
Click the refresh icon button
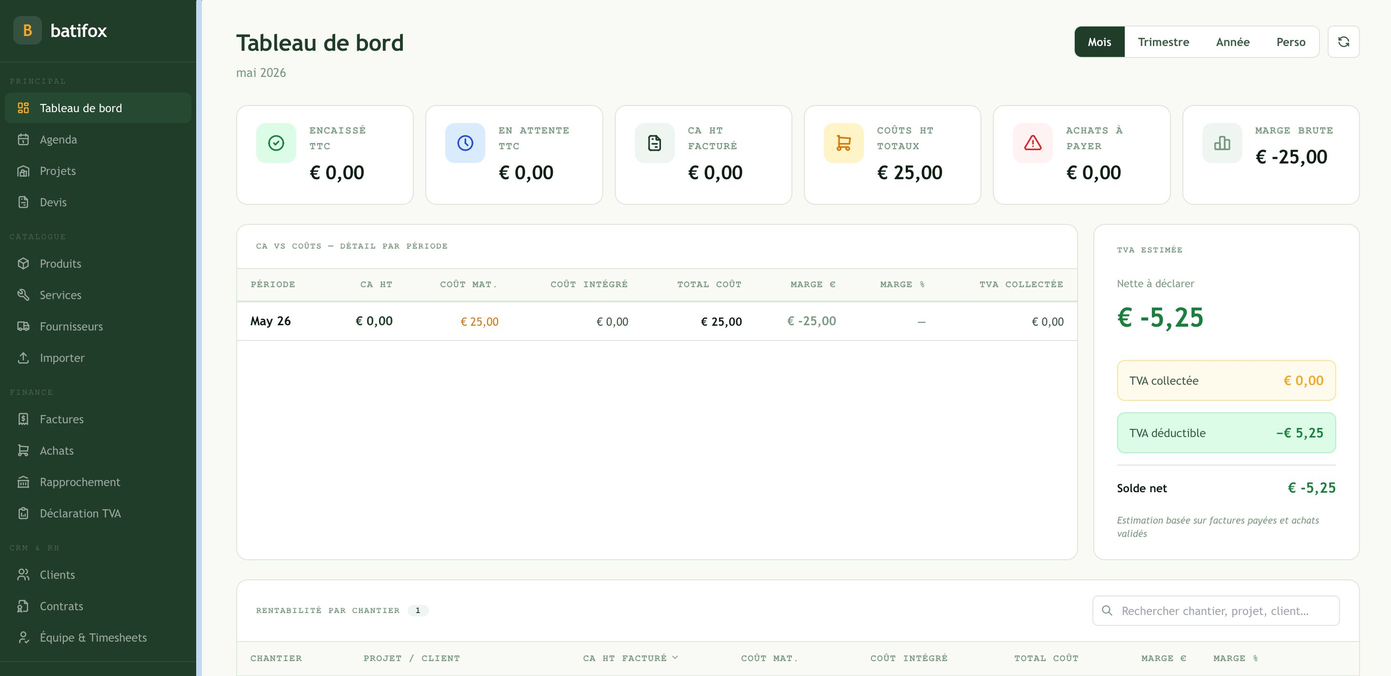1343,42
